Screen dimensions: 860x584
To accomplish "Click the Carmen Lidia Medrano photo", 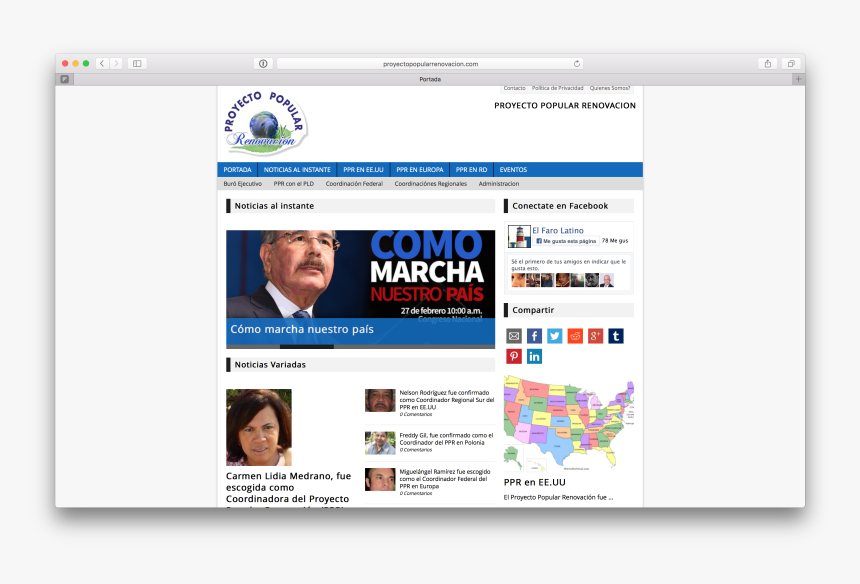I will click(x=259, y=427).
